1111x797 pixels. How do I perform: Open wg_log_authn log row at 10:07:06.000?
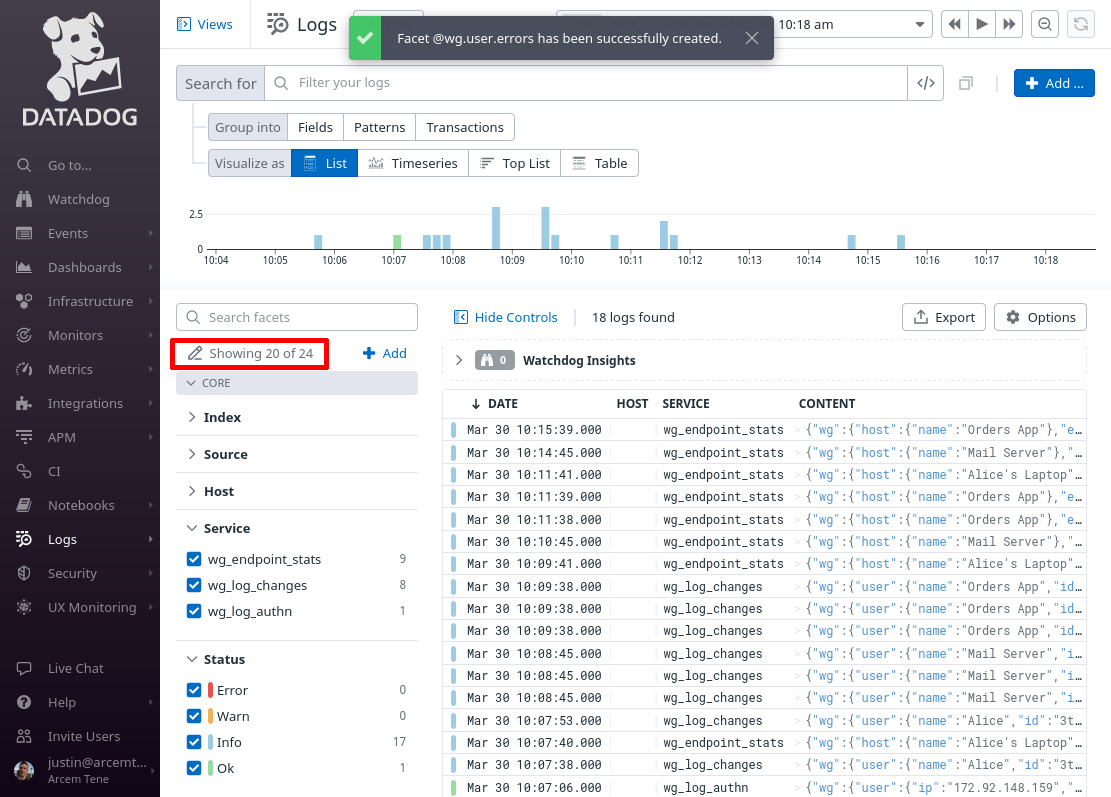tap(765, 787)
